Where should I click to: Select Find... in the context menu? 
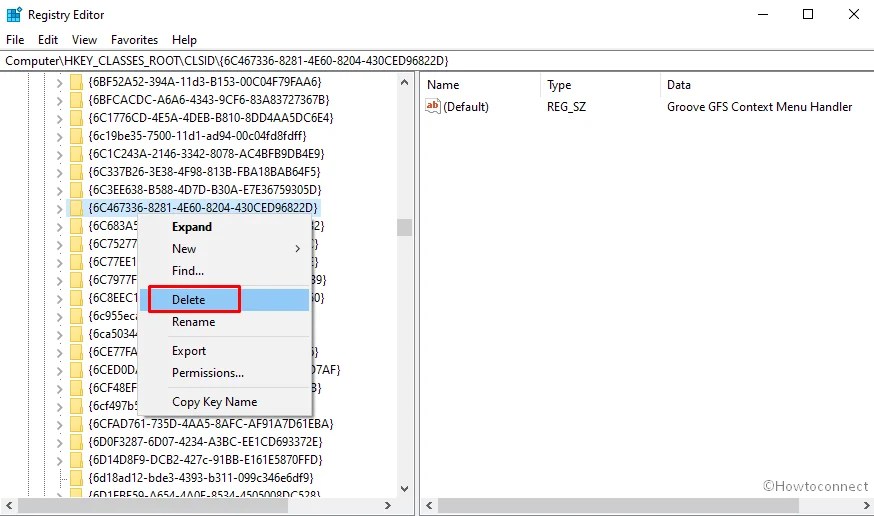tap(188, 271)
